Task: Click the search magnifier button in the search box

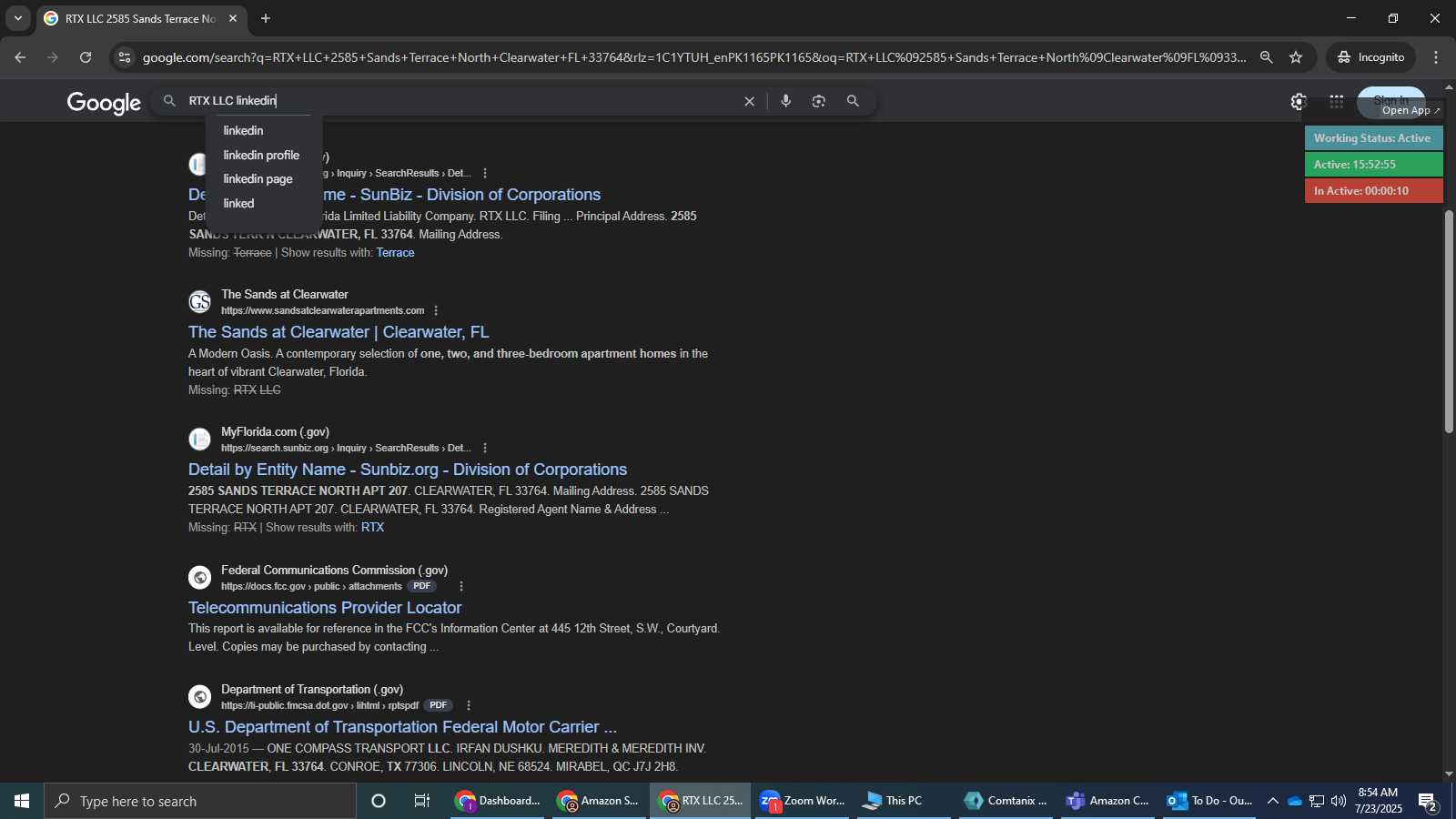Action: coord(853,101)
